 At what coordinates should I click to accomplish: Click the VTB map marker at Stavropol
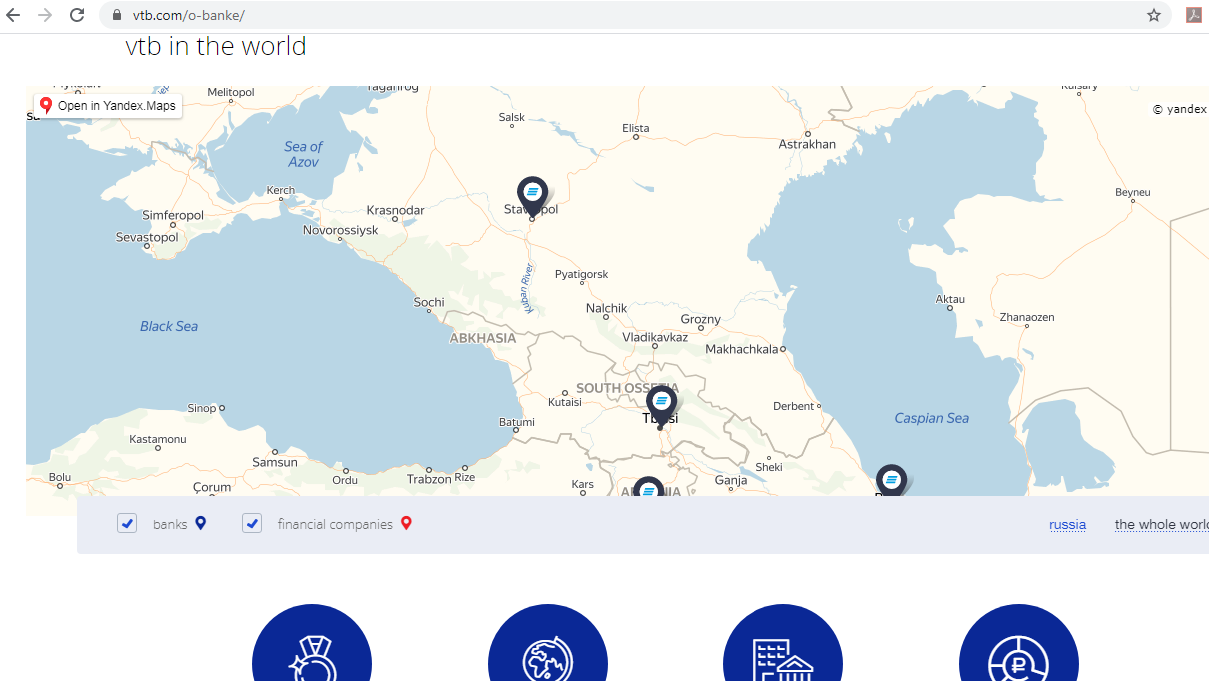point(532,192)
